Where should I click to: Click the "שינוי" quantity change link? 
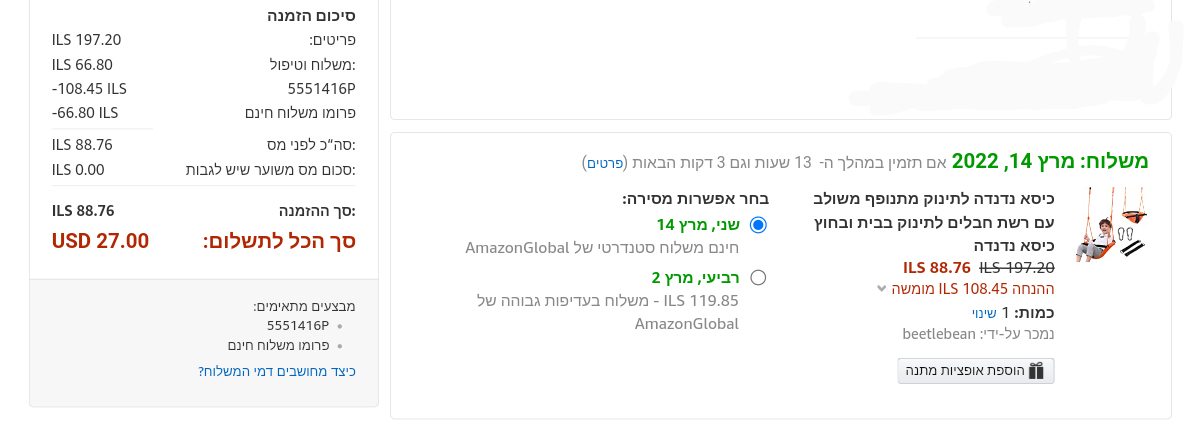(x=984, y=312)
